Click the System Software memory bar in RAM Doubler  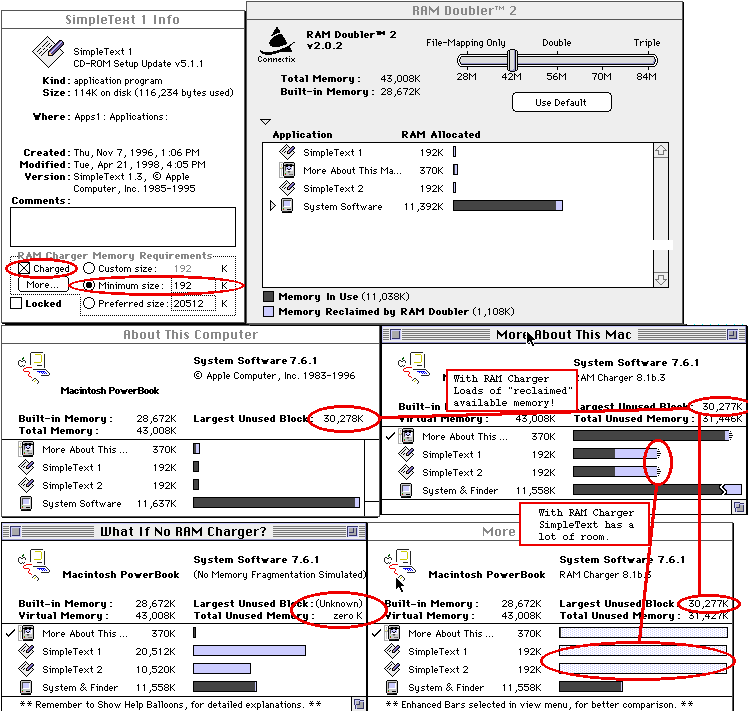508,206
